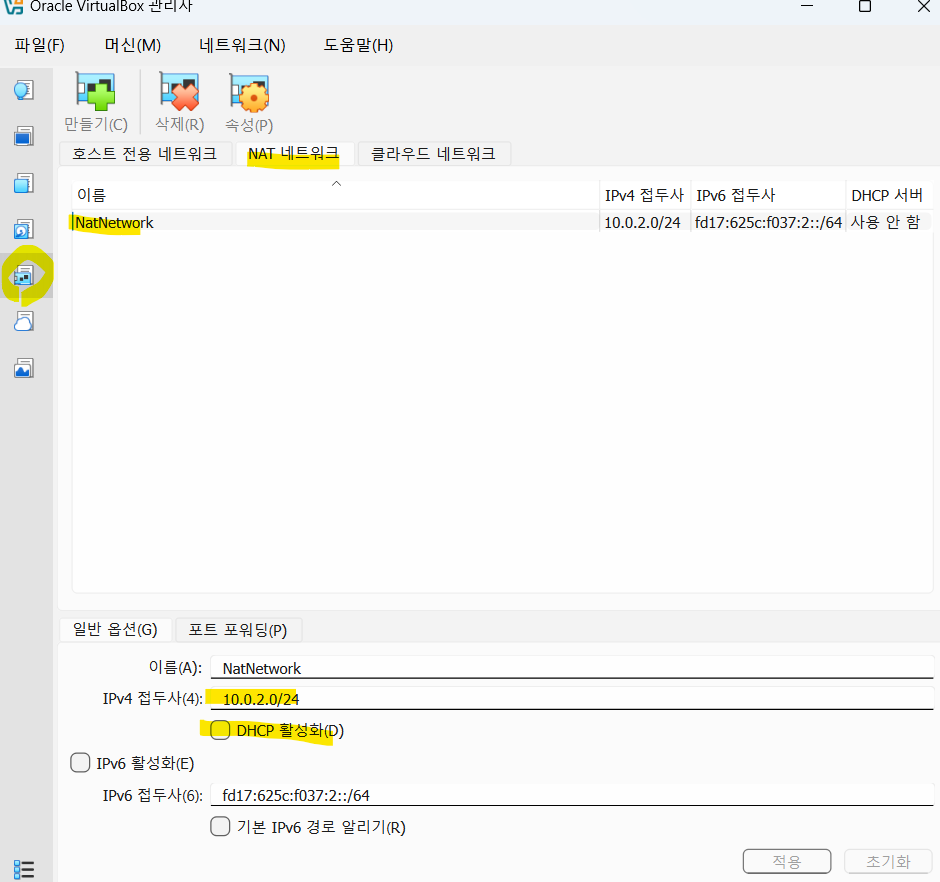The width and height of the screenshot is (940, 882).
Task: Open the 도움말(H) menu
Action: pyautogui.click(x=358, y=45)
